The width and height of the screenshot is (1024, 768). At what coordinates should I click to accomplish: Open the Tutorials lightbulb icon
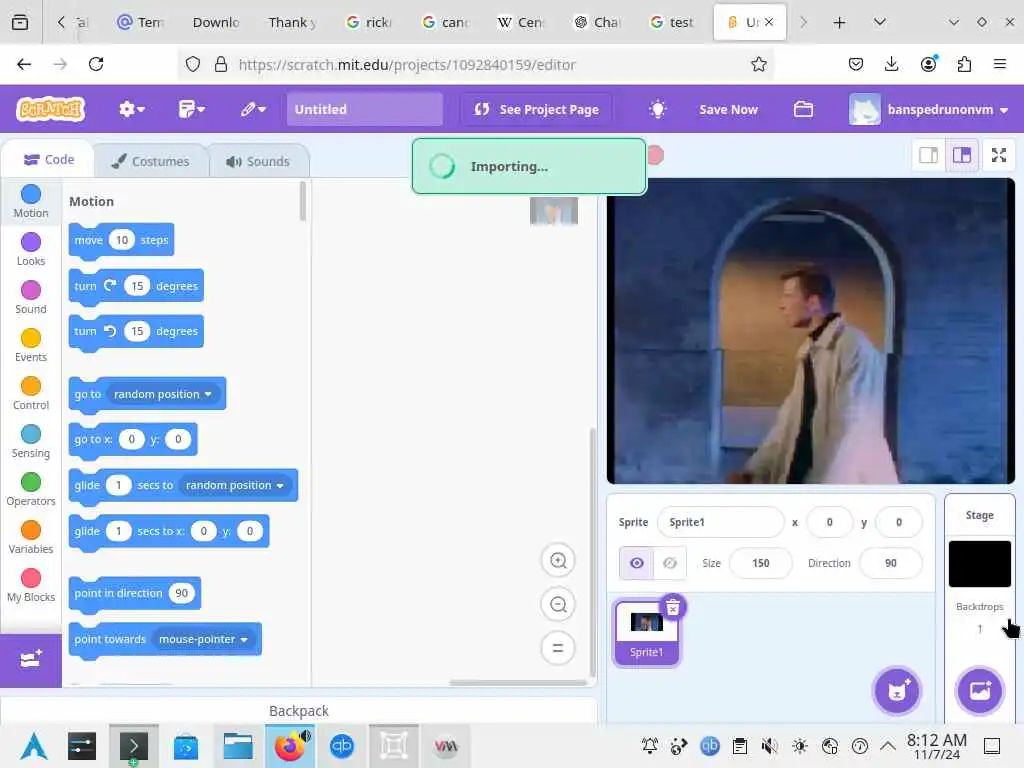(658, 109)
